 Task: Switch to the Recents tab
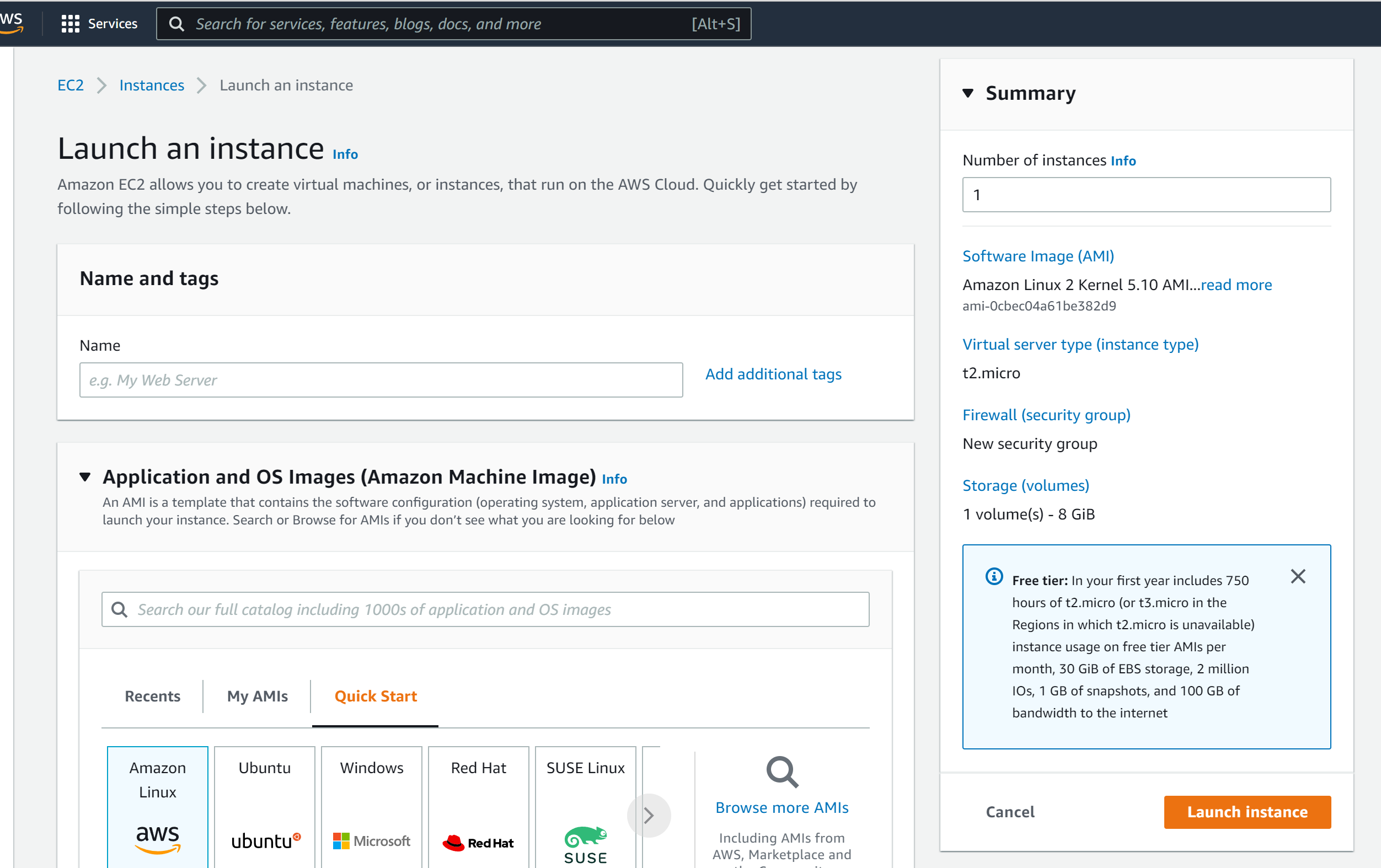(x=153, y=696)
